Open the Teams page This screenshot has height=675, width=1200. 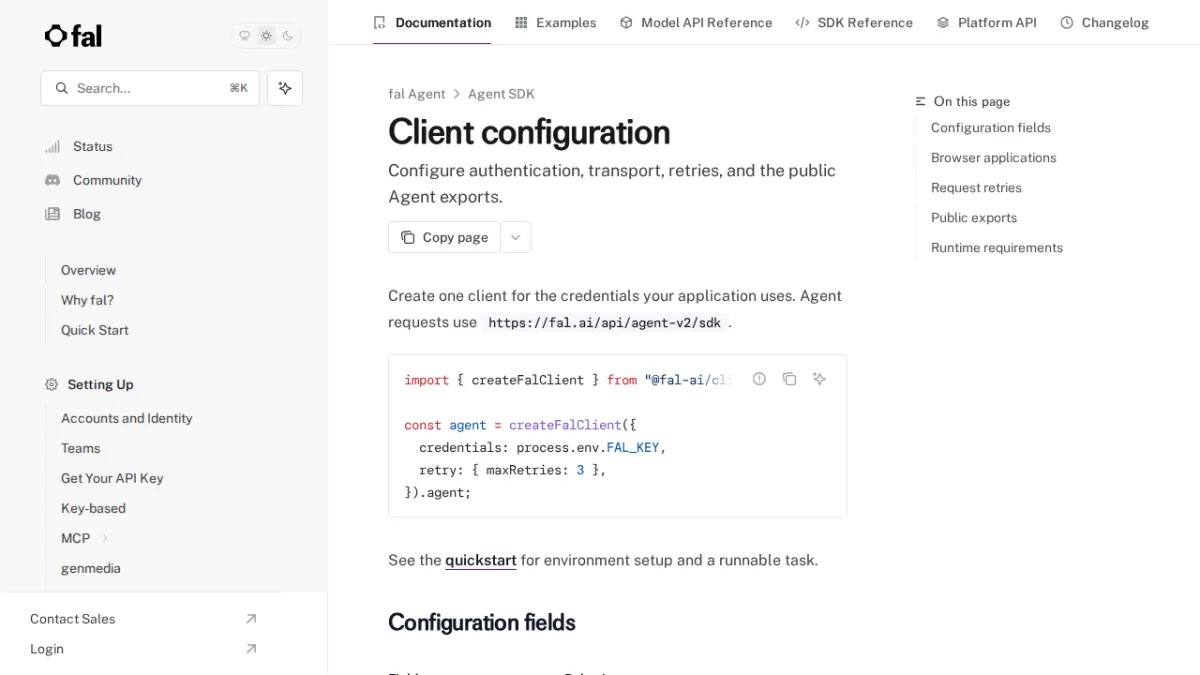[x=81, y=448]
